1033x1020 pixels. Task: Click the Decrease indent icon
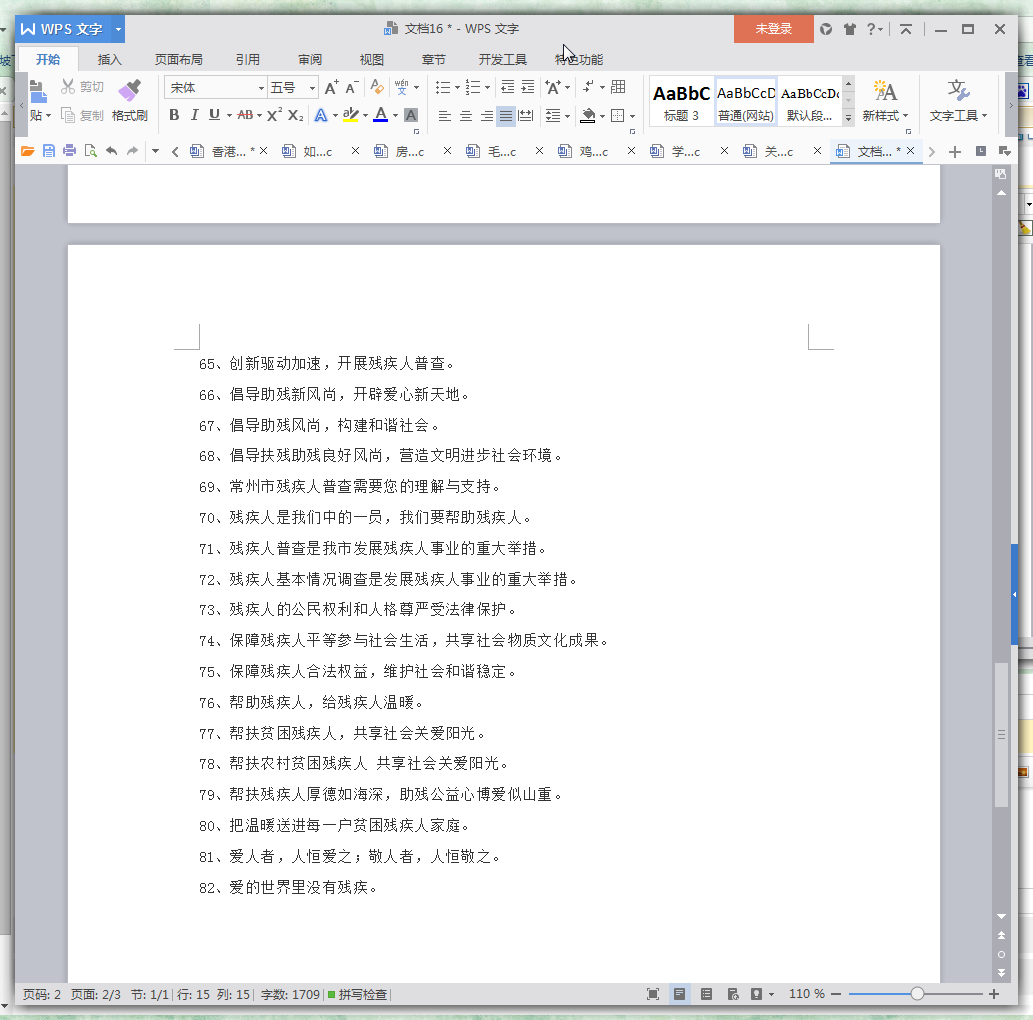(x=507, y=87)
